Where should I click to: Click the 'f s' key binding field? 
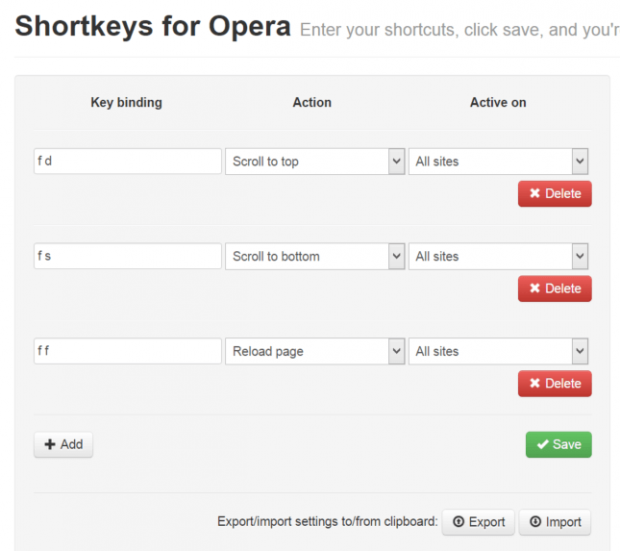click(127, 257)
